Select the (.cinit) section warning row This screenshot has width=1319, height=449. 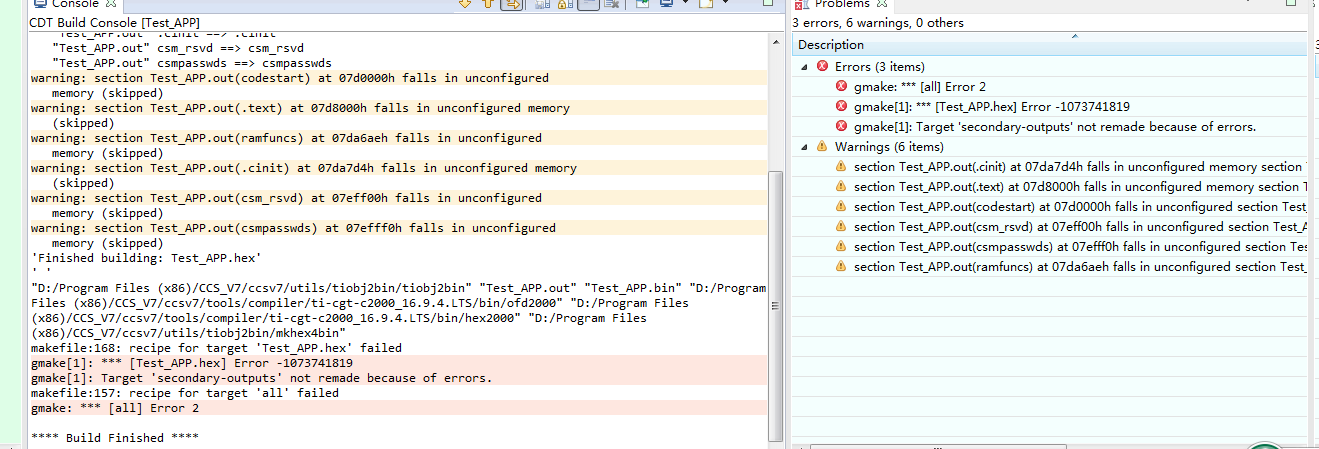pyautogui.click(x=1050, y=167)
